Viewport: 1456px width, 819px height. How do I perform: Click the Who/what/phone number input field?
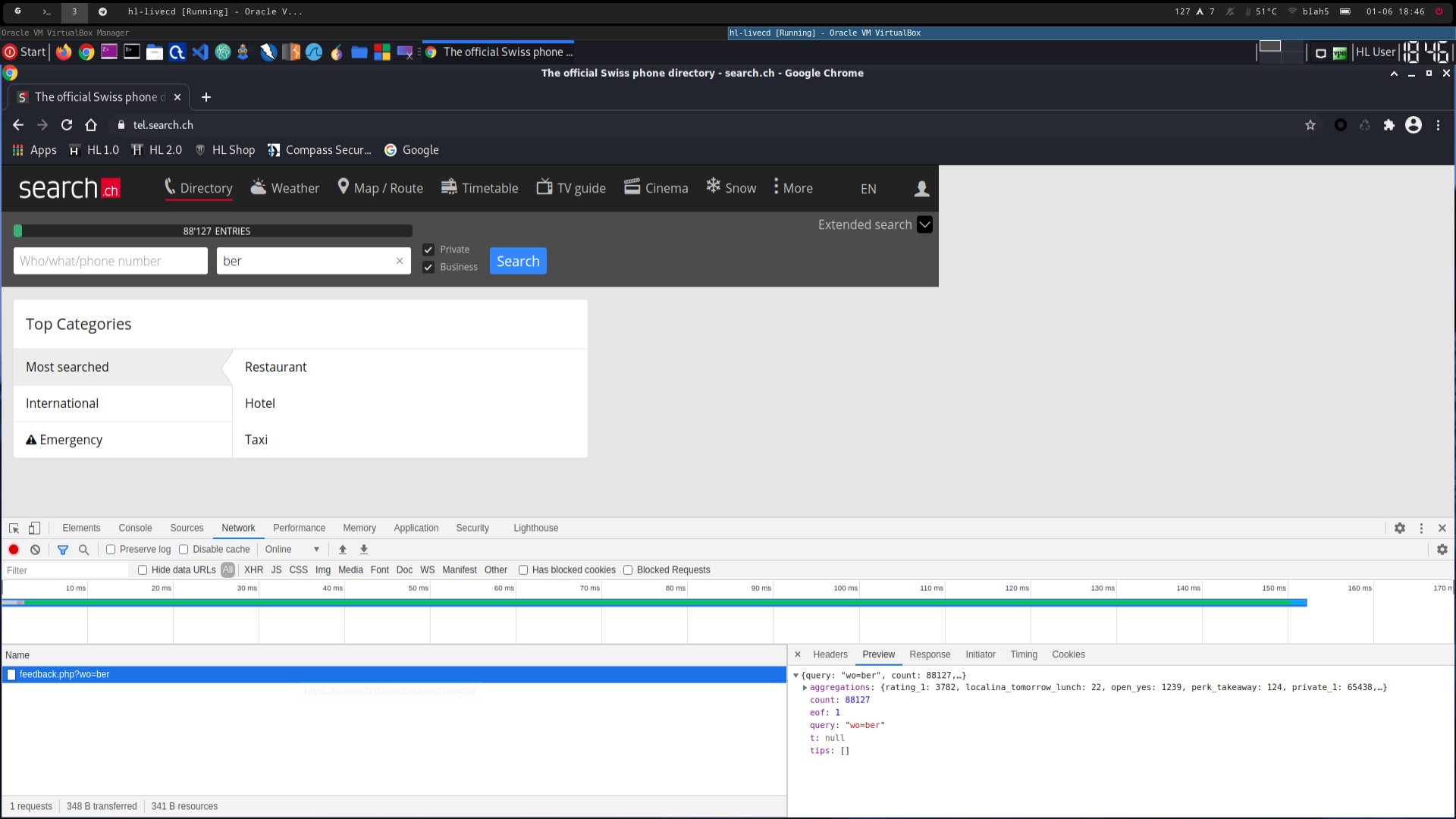[x=111, y=261]
